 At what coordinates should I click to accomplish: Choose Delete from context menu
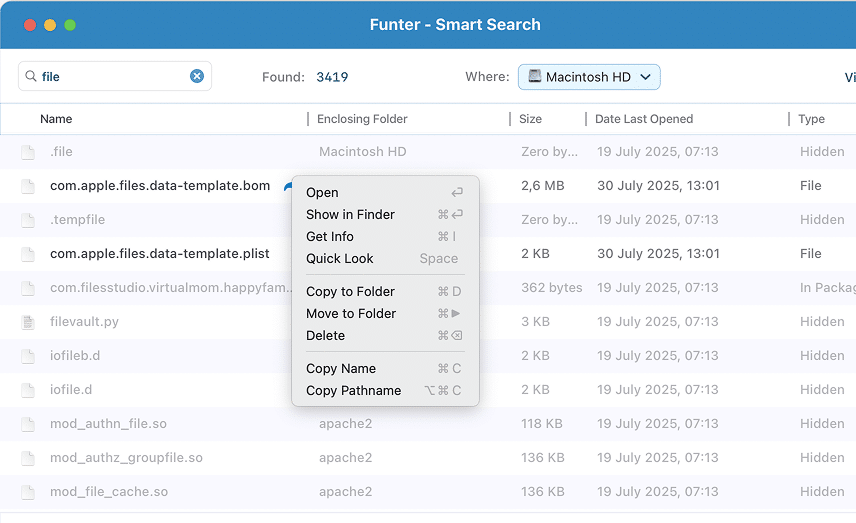(x=385, y=335)
